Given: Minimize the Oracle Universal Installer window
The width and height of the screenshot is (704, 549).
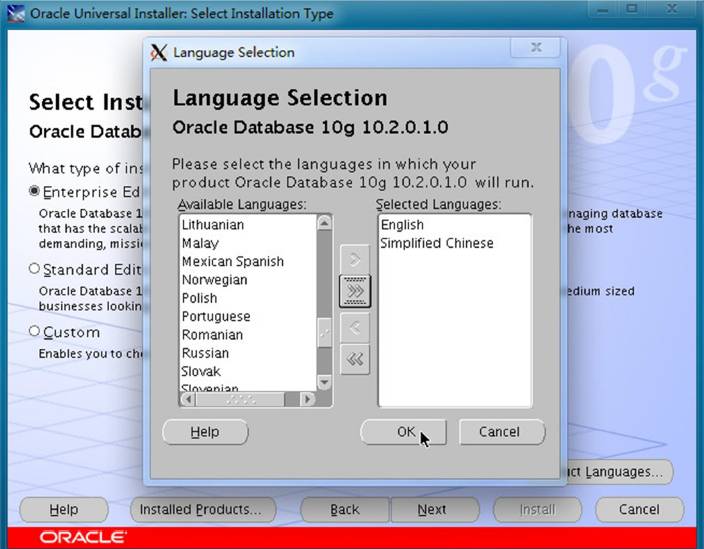Looking at the screenshot, I should 603,9.
